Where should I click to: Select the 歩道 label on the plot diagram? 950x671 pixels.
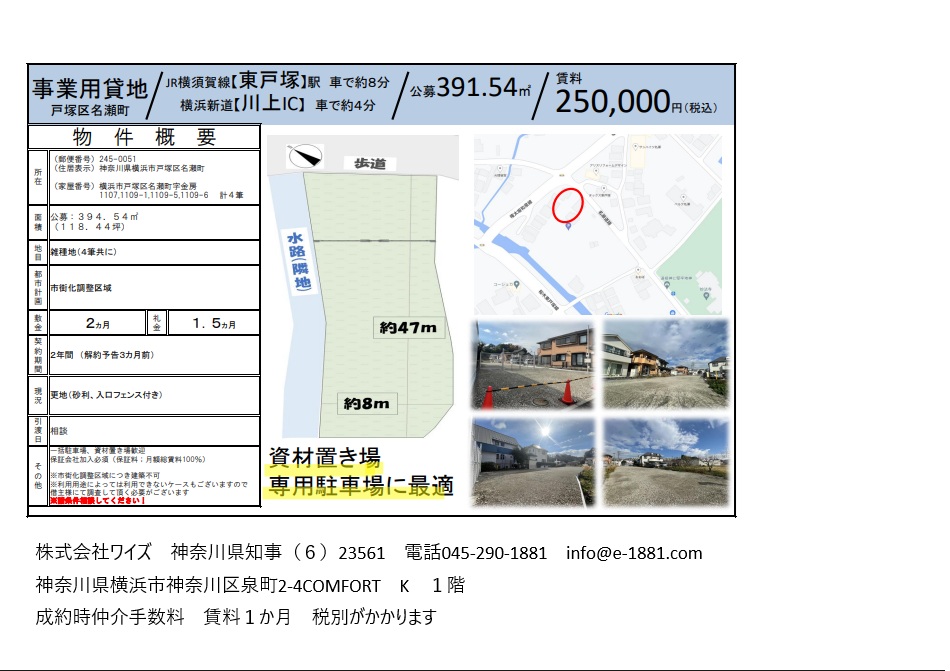pyautogui.click(x=368, y=162)
